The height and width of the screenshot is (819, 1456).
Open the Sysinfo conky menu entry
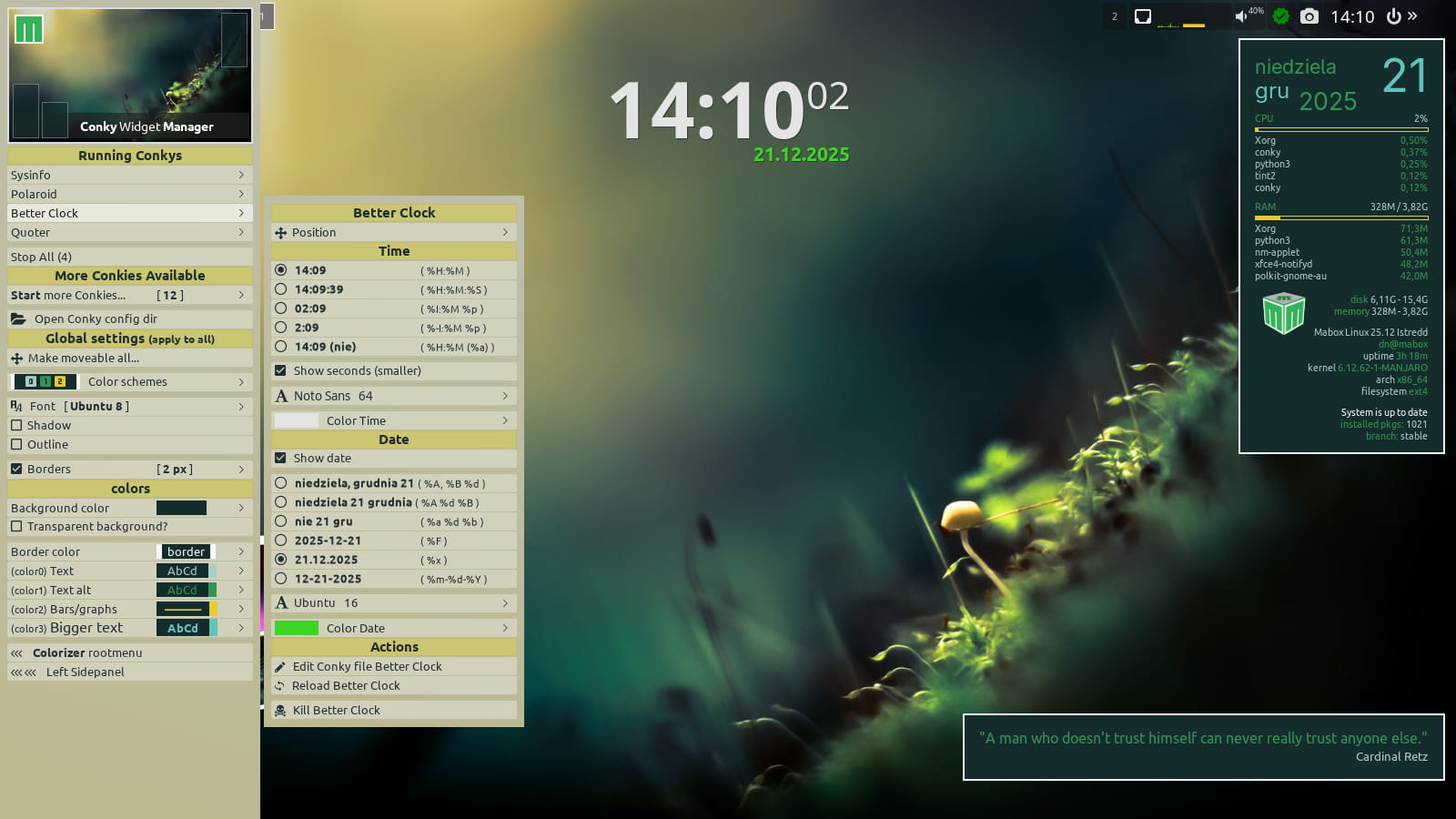(129, 176)
